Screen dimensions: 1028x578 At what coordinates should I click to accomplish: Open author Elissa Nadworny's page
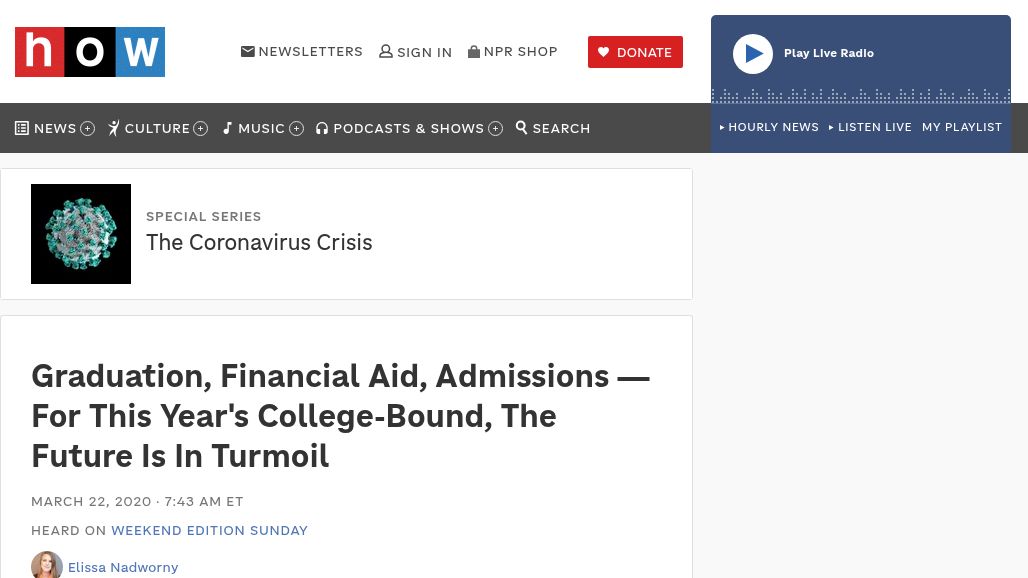pos(123,567)
